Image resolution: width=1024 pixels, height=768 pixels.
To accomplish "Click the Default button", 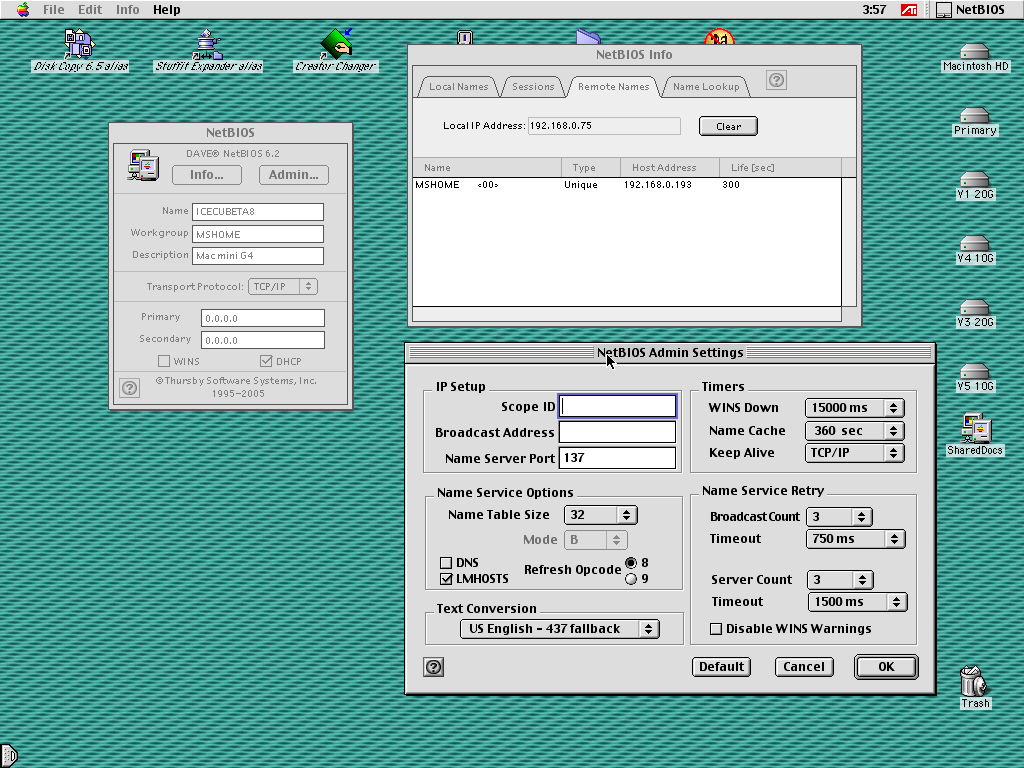I will point(722,667).
